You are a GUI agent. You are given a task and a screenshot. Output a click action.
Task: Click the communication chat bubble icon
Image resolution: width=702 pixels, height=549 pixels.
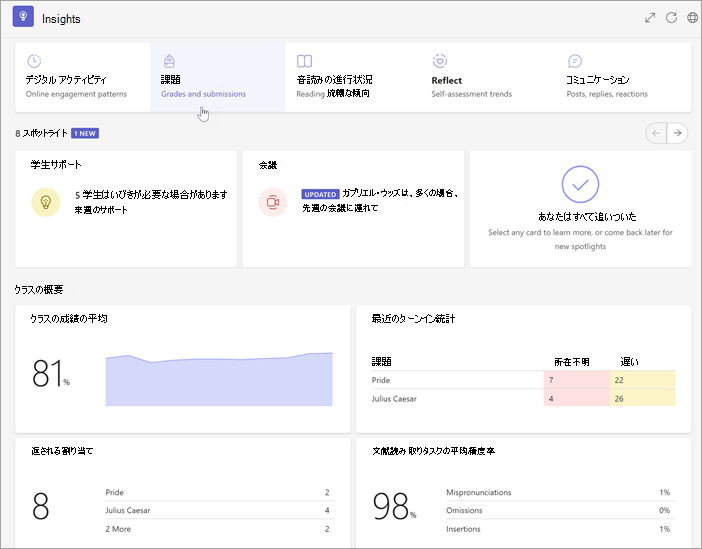coord(575,60)
